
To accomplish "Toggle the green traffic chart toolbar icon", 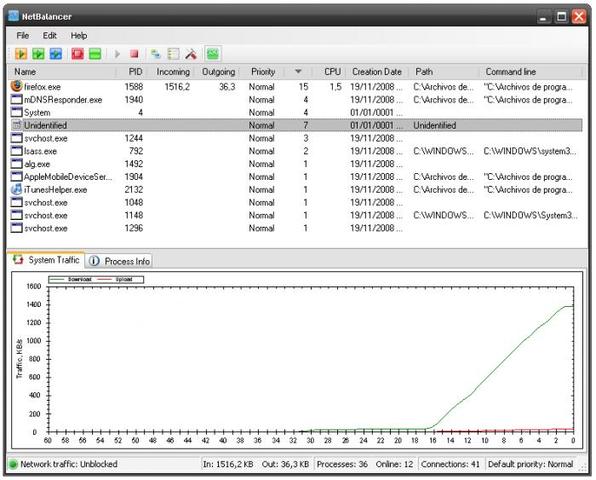I will coord(213,54).
